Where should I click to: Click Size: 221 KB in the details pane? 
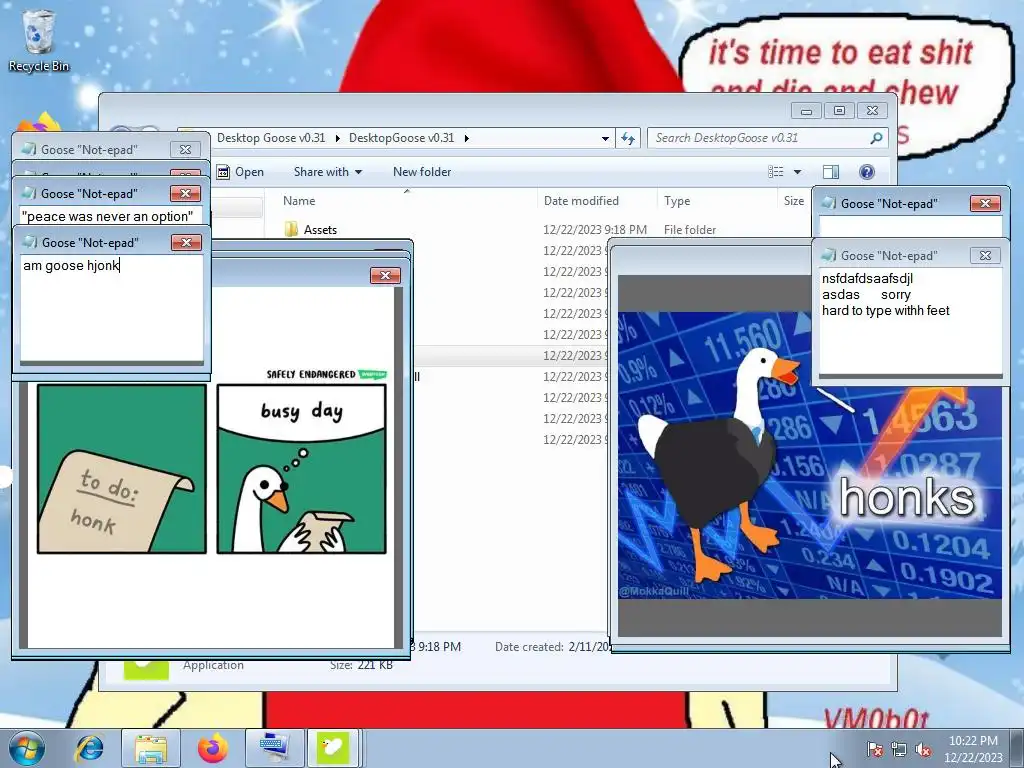[361, 665]
